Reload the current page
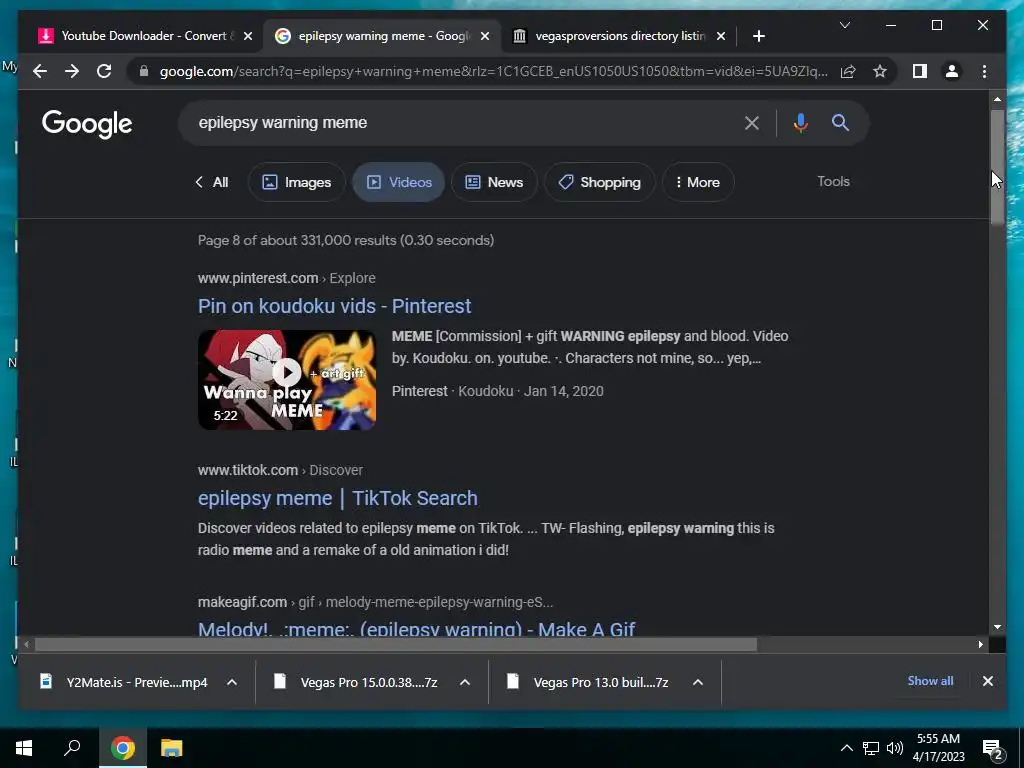1024x768 pixels. tap(104, 71)
